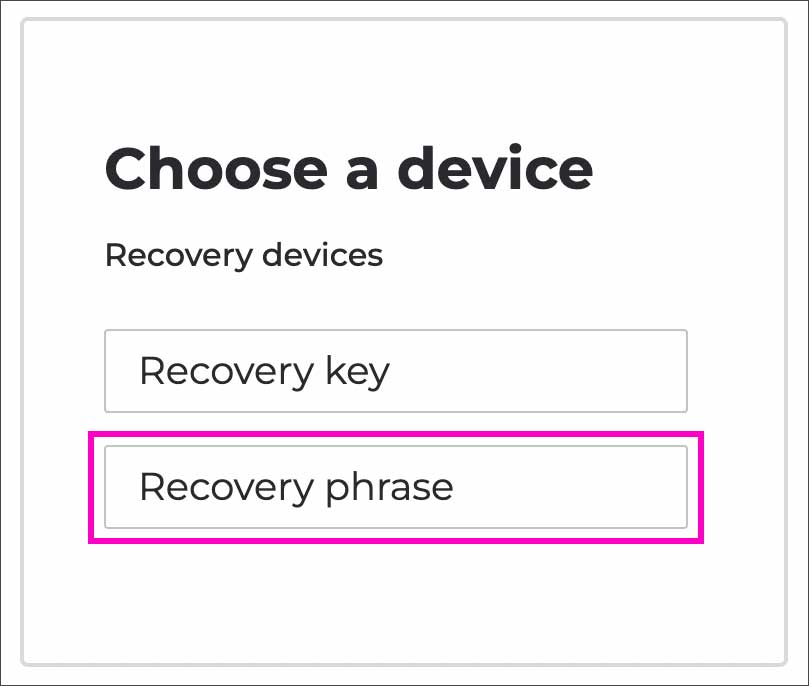Click the word "device" in the heading
The height and width of the screenshot is (686, 809).
(494, 168)
